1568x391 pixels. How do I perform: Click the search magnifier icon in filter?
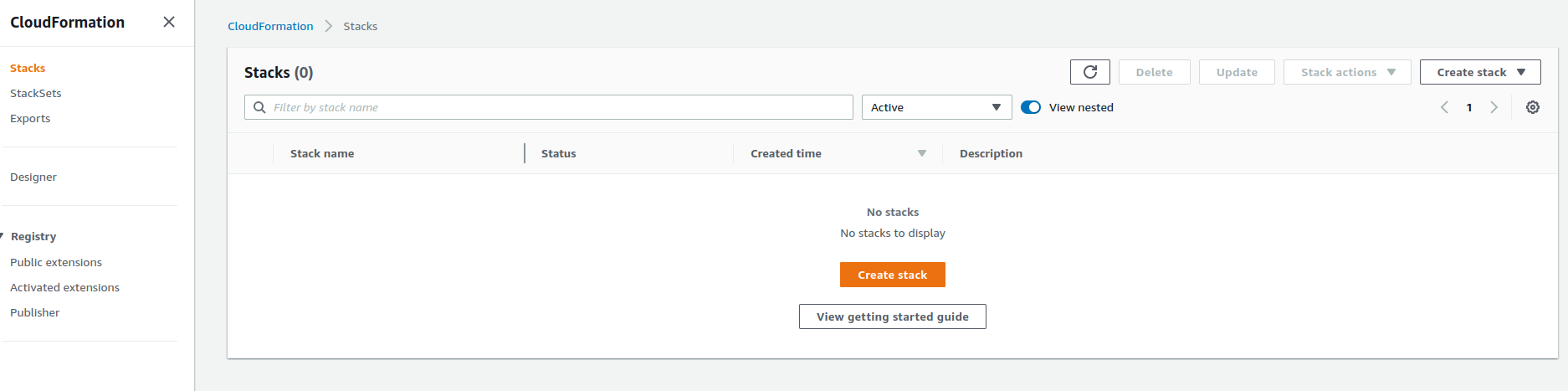coord(260,107)
